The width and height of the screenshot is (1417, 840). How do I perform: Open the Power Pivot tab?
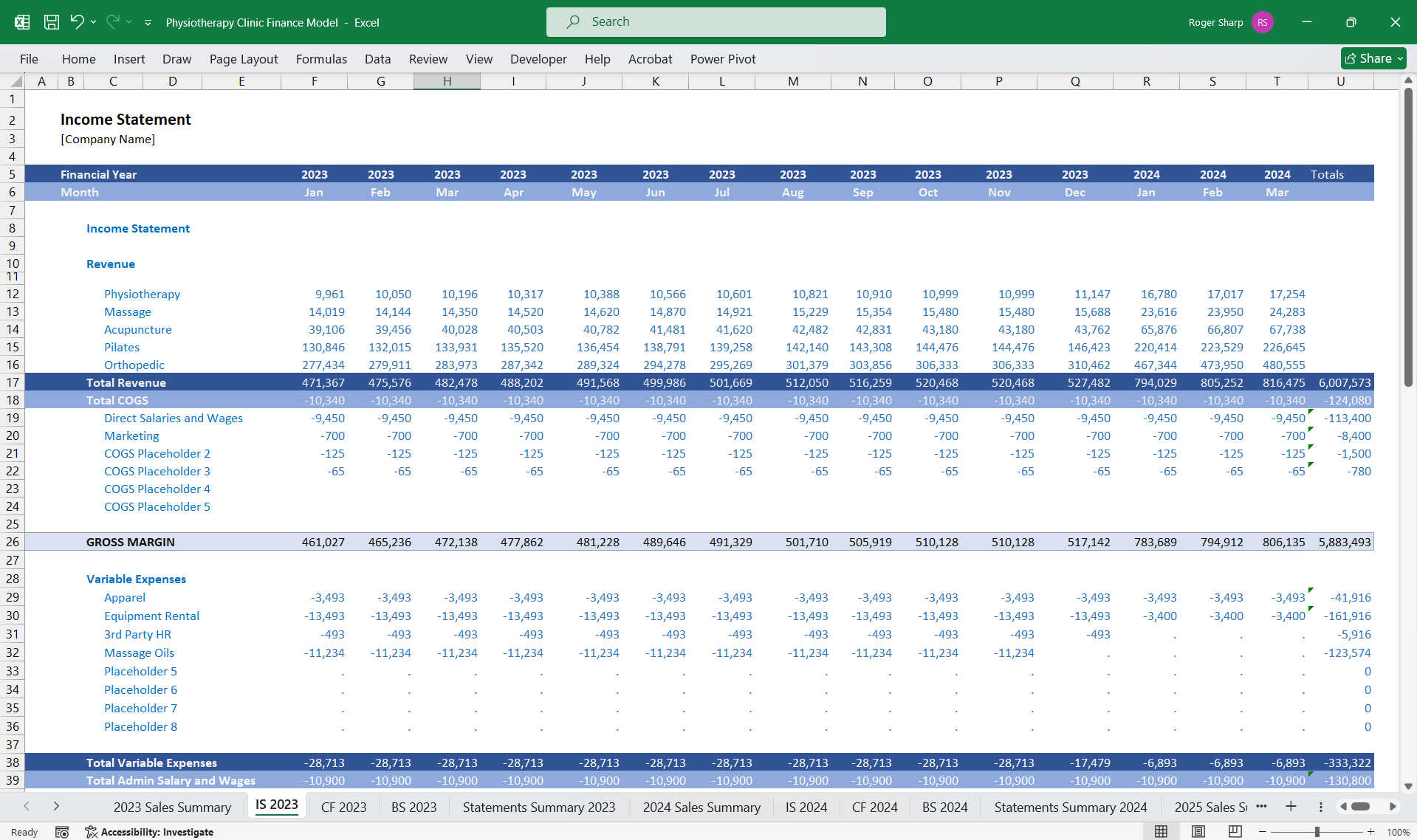pyautogui.click(x=723, y=59)
